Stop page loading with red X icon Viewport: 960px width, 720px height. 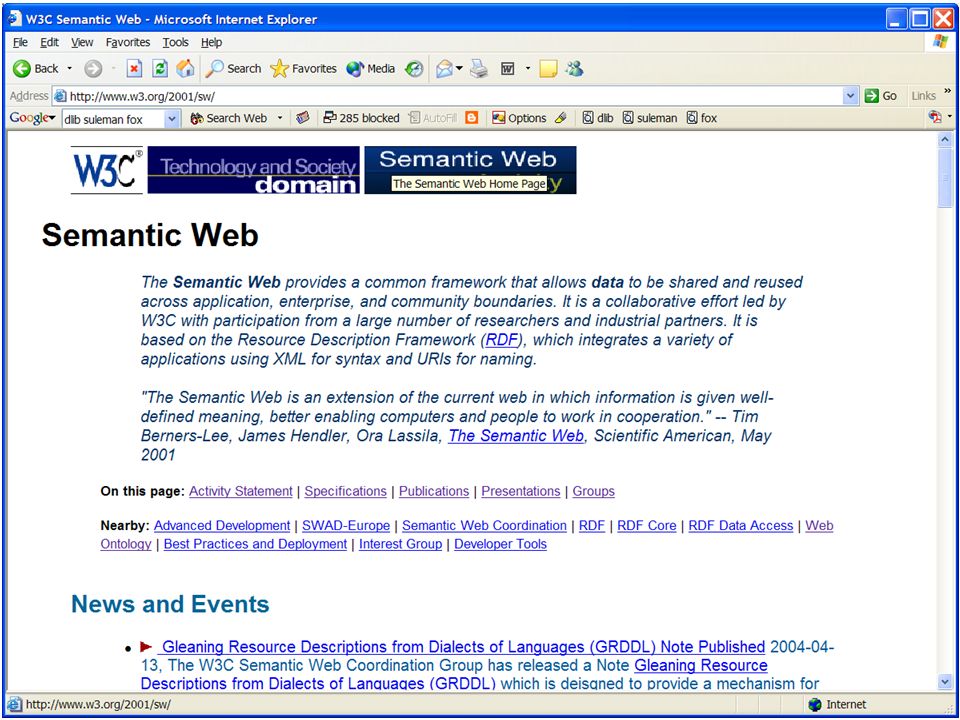134,69
